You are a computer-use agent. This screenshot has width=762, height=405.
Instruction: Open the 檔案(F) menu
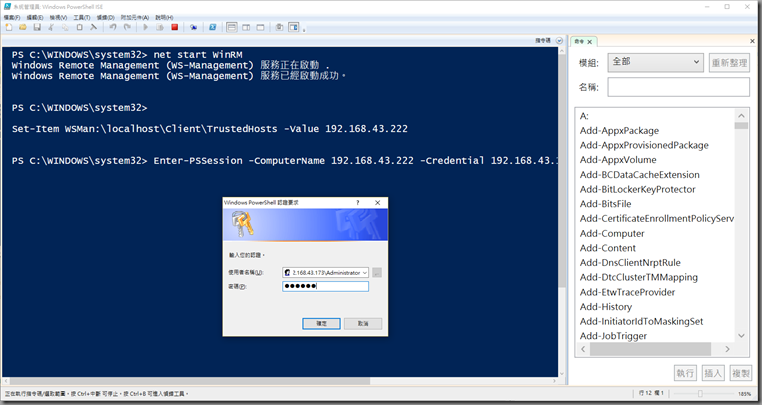click(x=12, y=17)
